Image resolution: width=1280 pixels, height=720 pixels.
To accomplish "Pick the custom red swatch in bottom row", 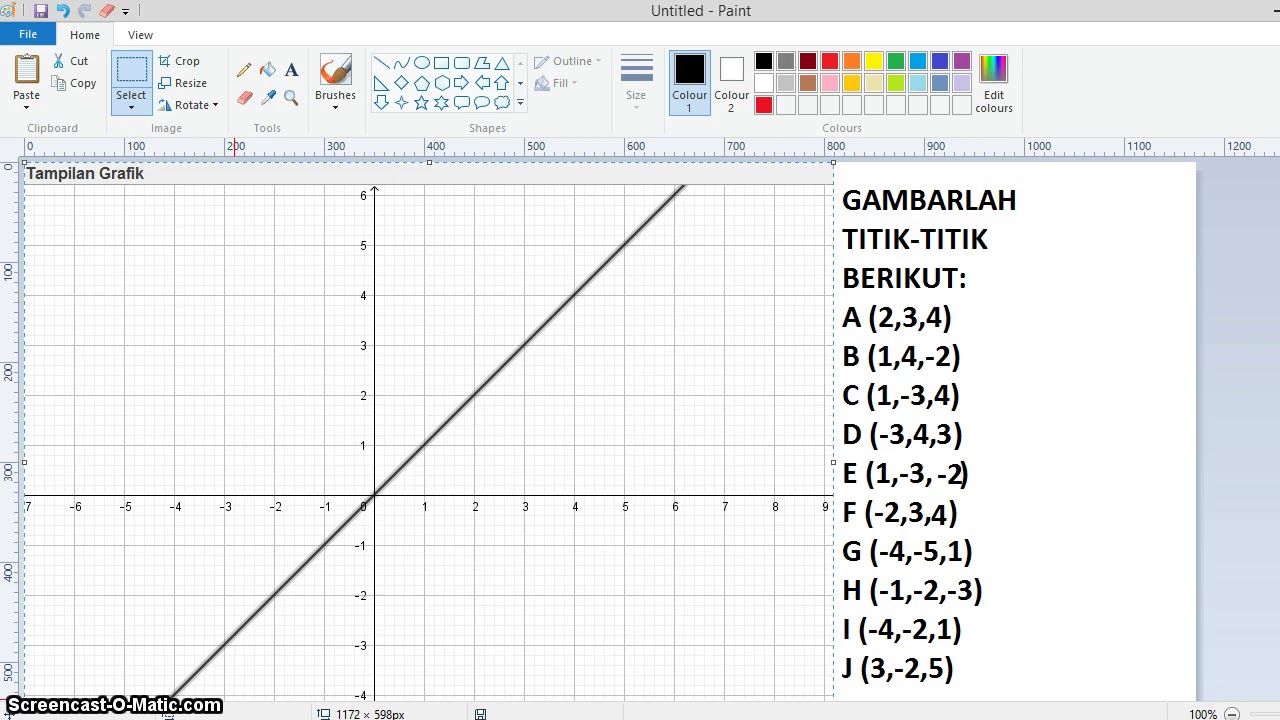I will tap(764, 105).
